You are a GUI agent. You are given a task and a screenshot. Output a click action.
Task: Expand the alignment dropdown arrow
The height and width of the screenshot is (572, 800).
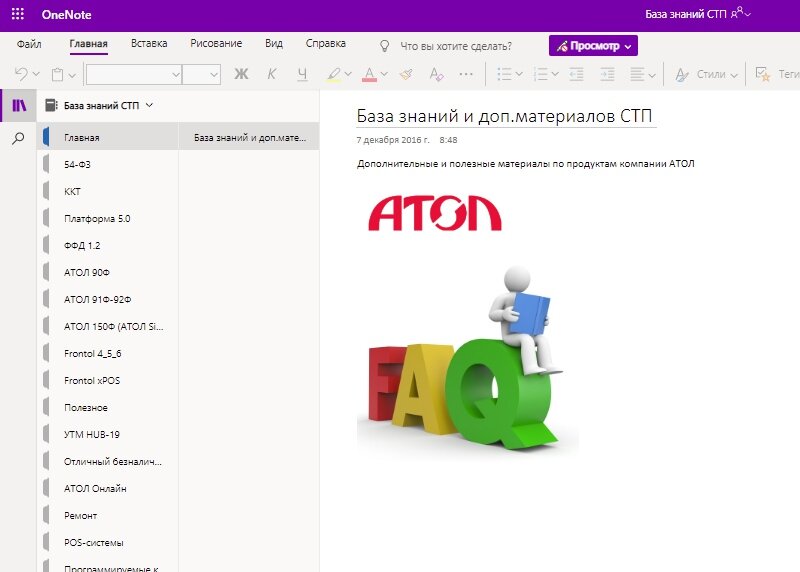click(652, 75)
